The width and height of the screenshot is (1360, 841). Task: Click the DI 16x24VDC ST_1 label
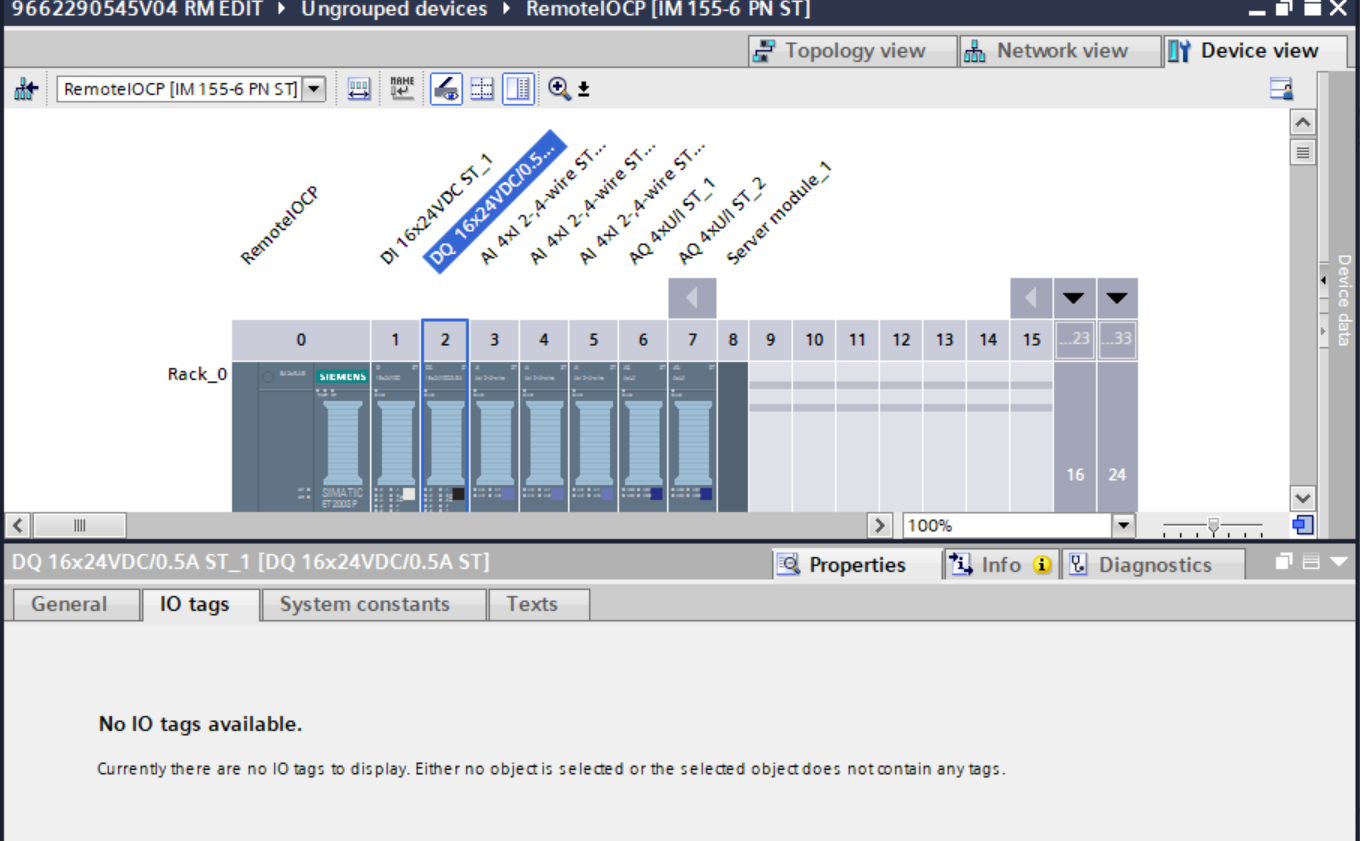436,208
